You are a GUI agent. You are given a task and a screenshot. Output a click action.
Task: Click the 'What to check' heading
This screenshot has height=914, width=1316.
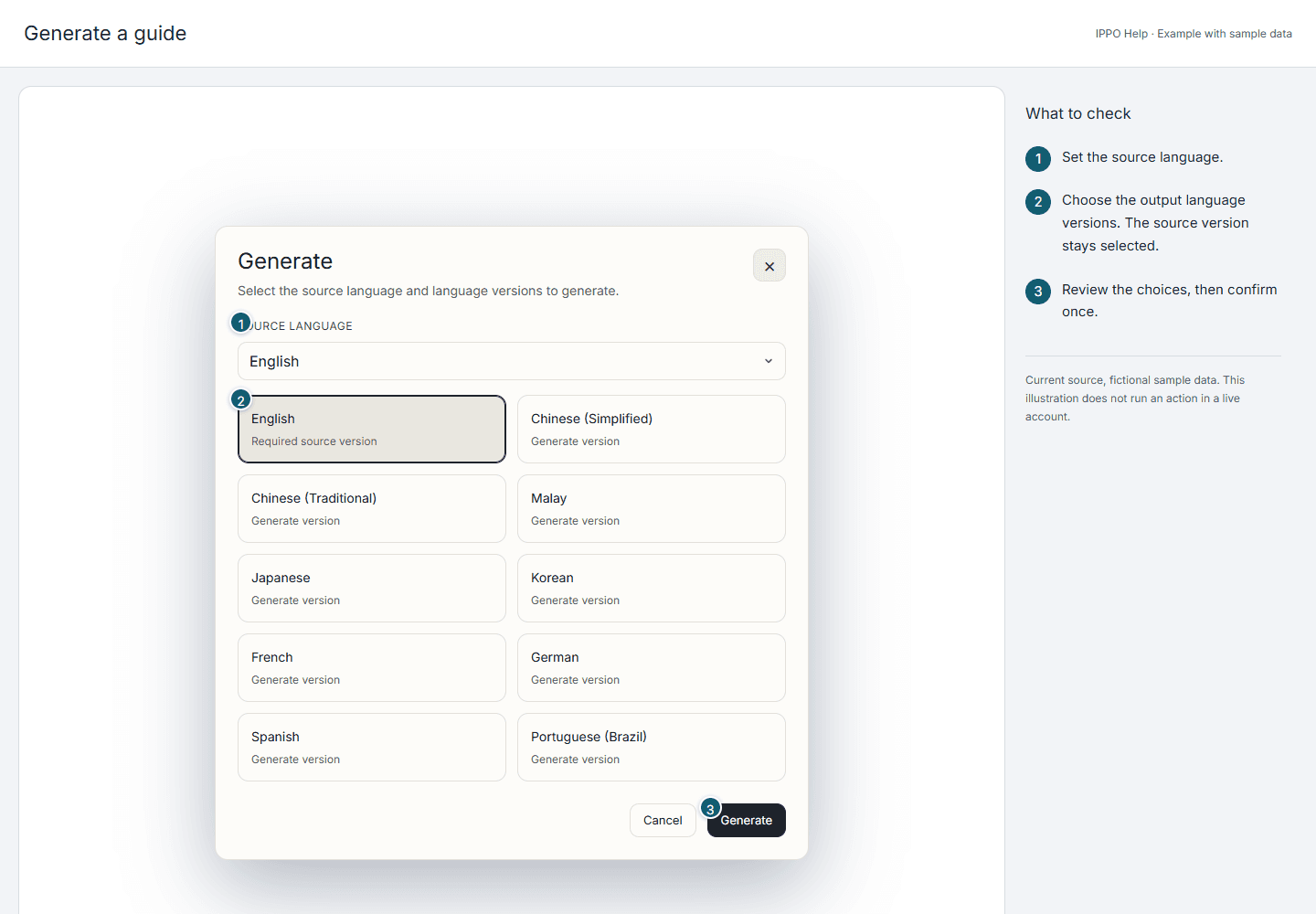coord(1078,113)
